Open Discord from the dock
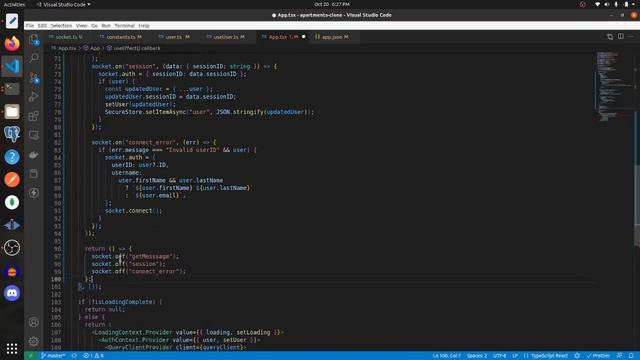640x360 pixels. click(x=12, y=293)
